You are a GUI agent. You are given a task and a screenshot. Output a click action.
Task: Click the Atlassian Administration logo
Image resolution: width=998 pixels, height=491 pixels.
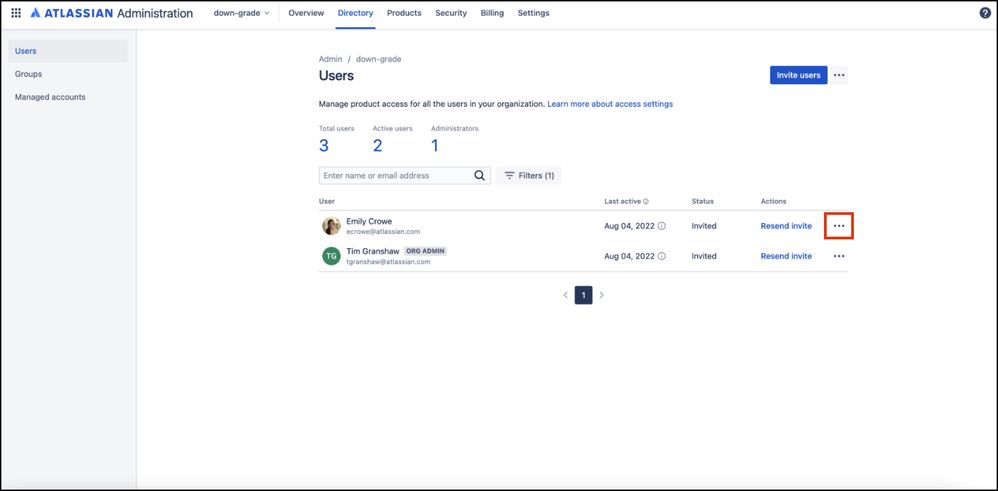pos(111,13)
